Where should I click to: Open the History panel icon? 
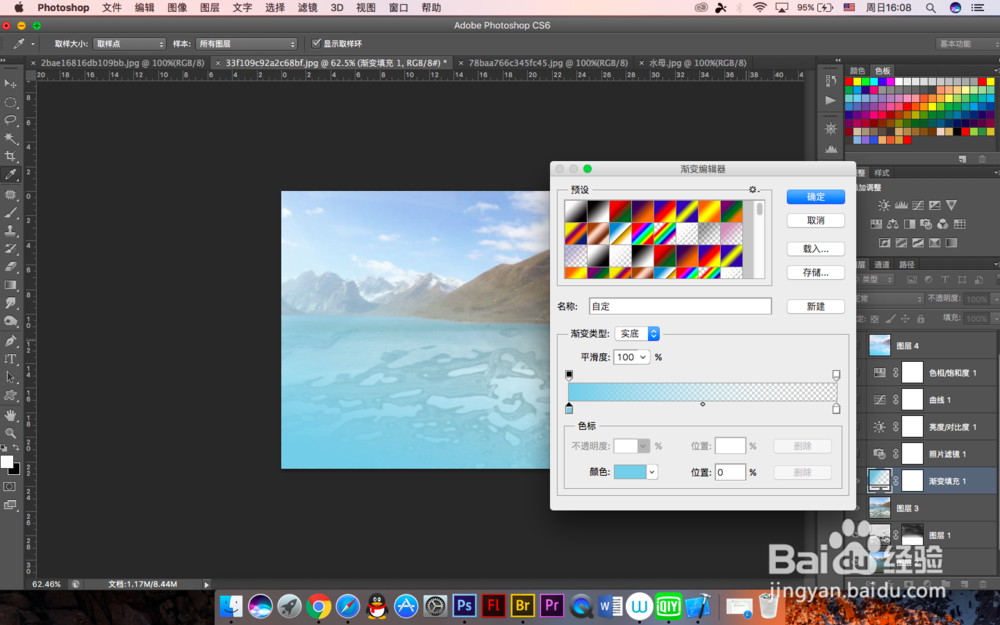click(830, 80)
